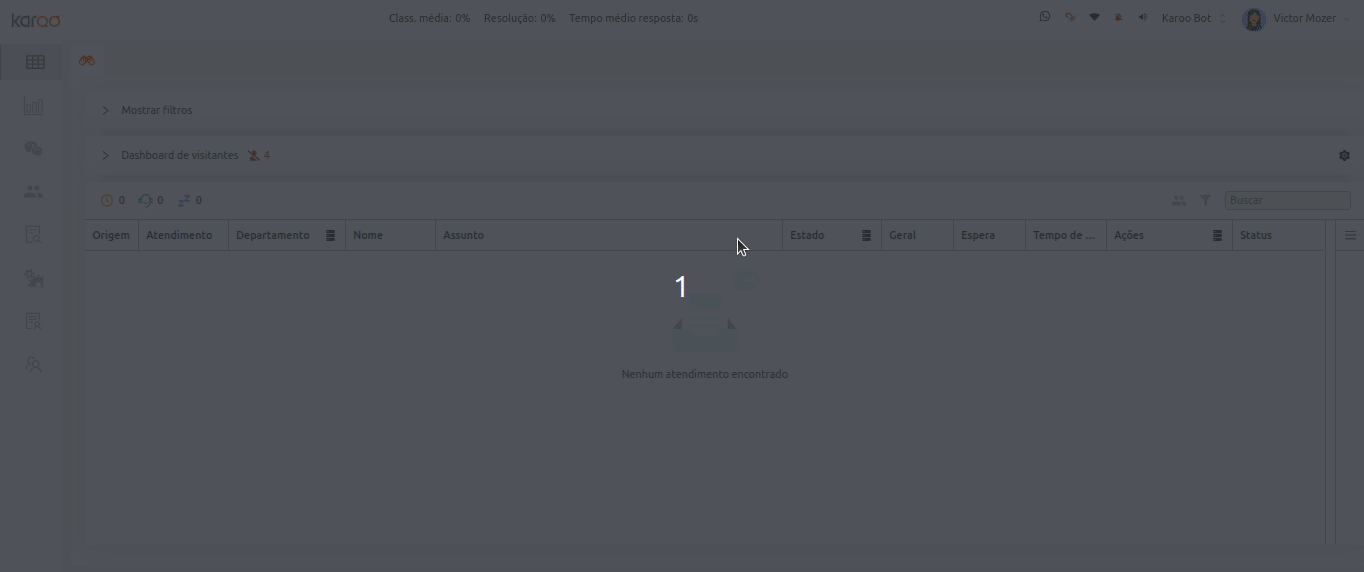Click the headset in-service counter icon

click(x=146, y=200)
